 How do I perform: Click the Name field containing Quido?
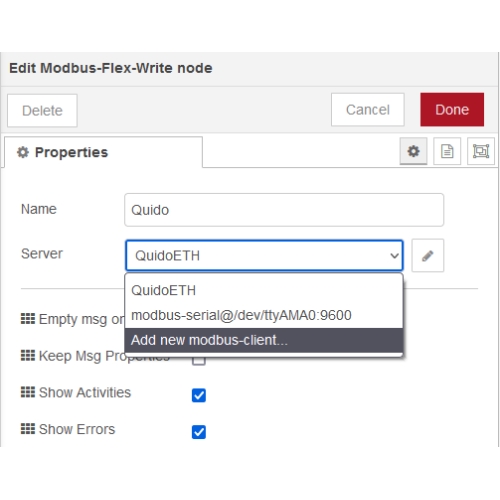pos(284,210)
